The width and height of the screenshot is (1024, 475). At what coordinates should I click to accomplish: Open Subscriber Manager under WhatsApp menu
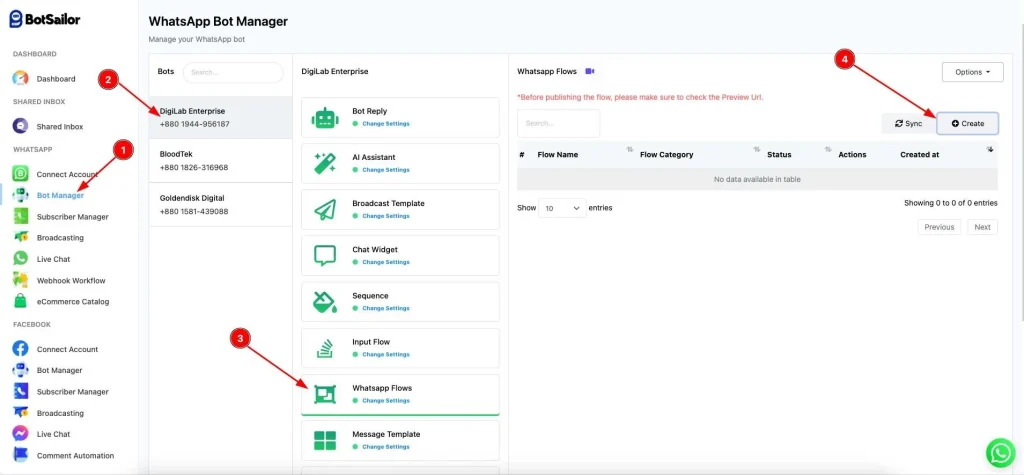[x=72, y=216]
